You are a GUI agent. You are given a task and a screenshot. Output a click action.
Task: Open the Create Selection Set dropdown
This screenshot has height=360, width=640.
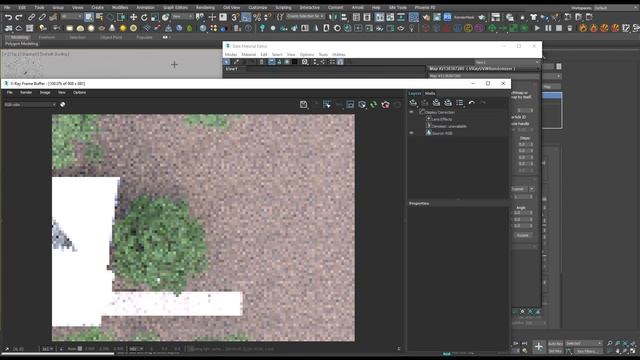(x=305, y=16)
